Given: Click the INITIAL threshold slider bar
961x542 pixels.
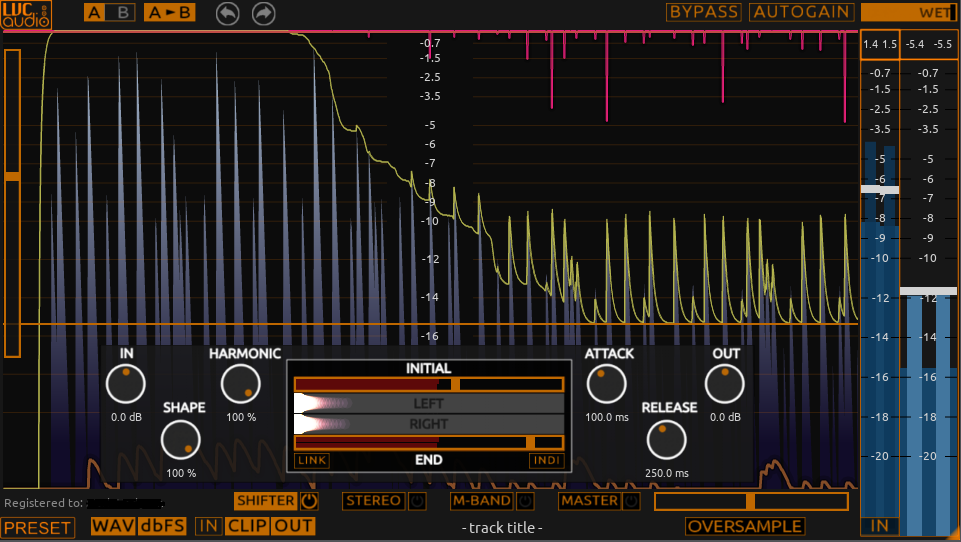Looking at the screenshot, I should pos(428,384).
